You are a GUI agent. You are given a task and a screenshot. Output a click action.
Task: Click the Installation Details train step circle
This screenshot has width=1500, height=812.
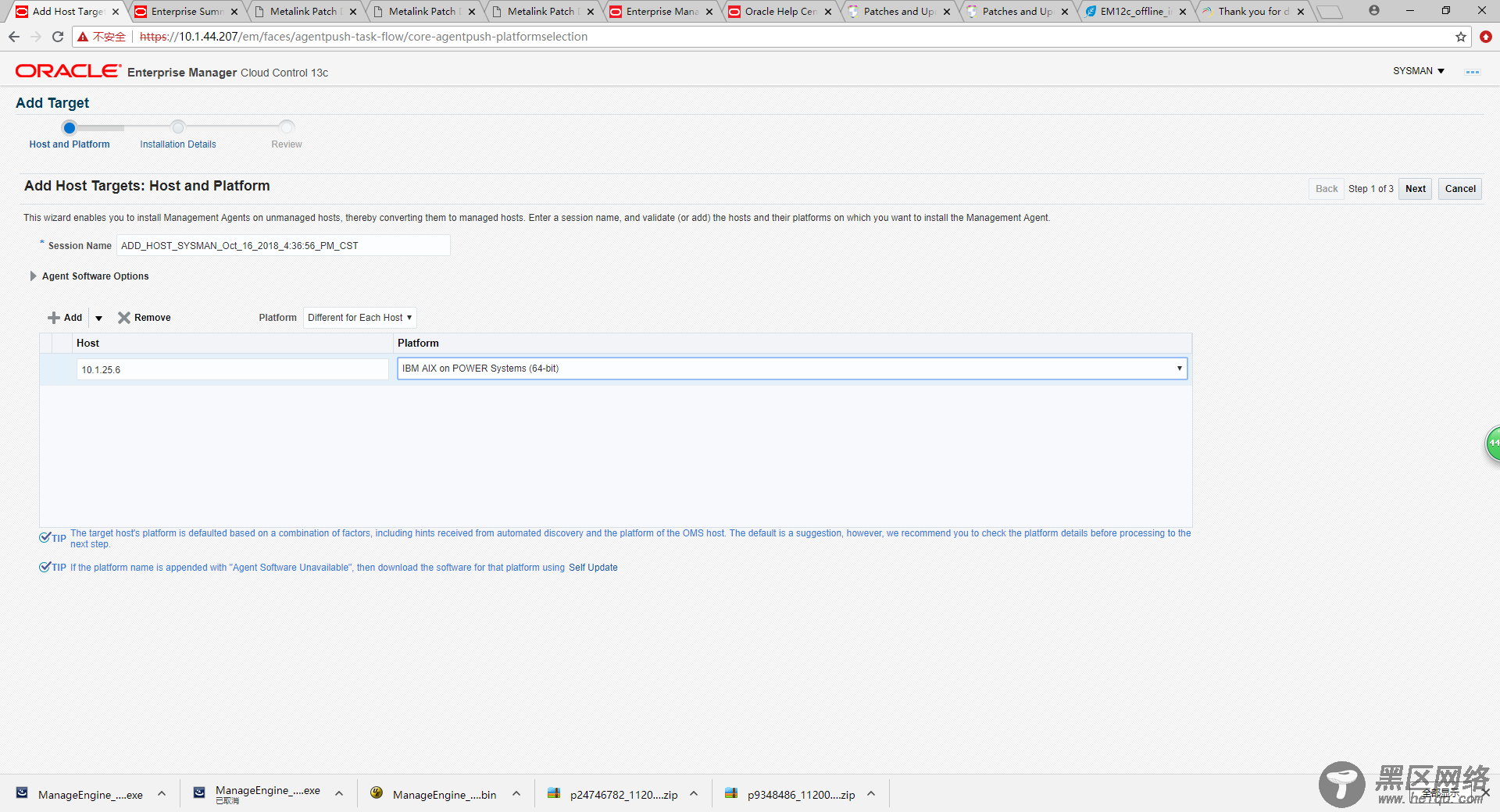click(178, 127)
